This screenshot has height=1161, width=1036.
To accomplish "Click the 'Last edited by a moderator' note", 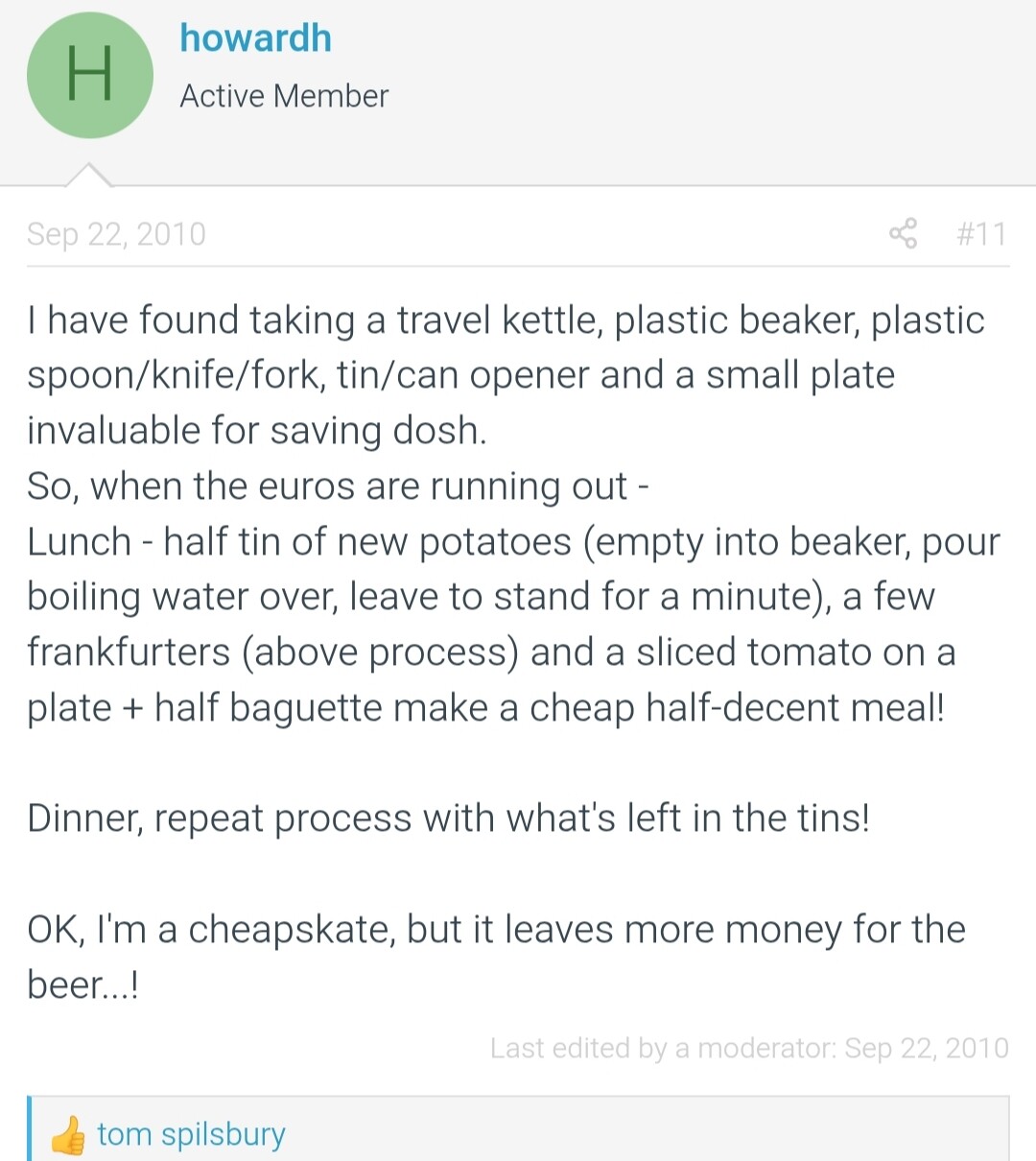I will click(x=749, y=1048).
